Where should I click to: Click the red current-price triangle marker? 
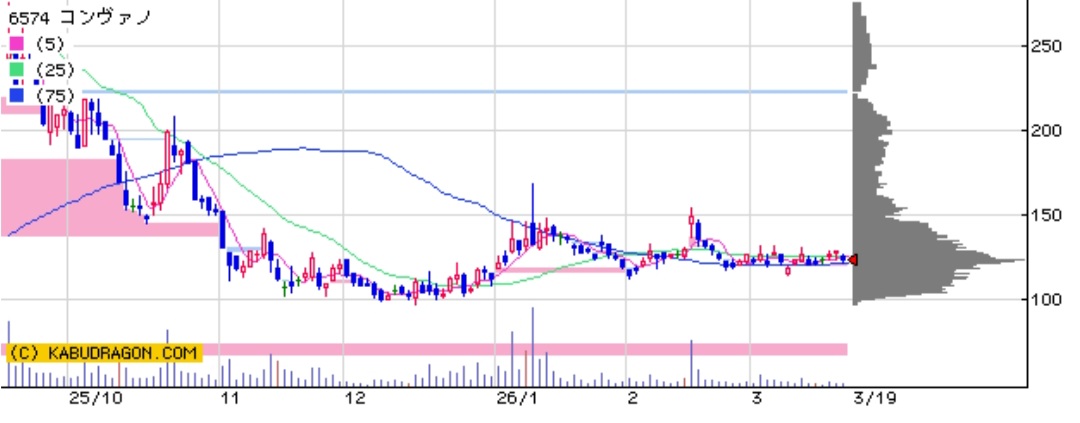(853, 260)
